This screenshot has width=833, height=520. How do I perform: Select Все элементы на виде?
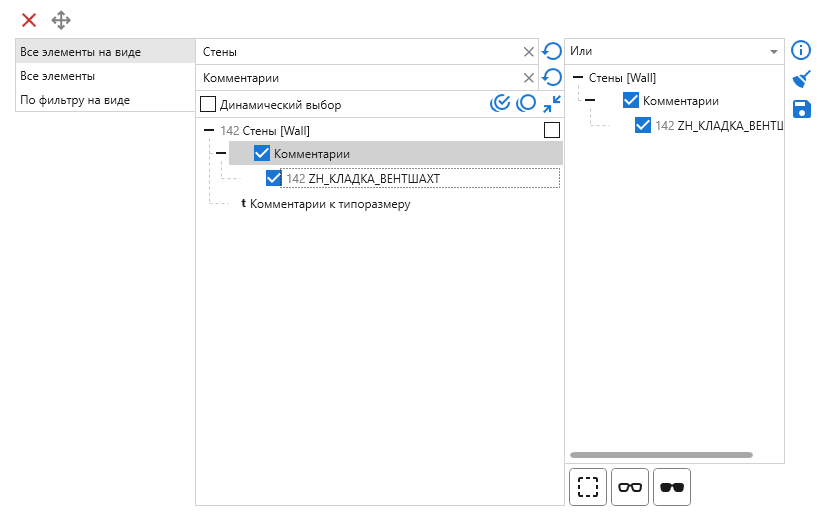click(105, 52)
